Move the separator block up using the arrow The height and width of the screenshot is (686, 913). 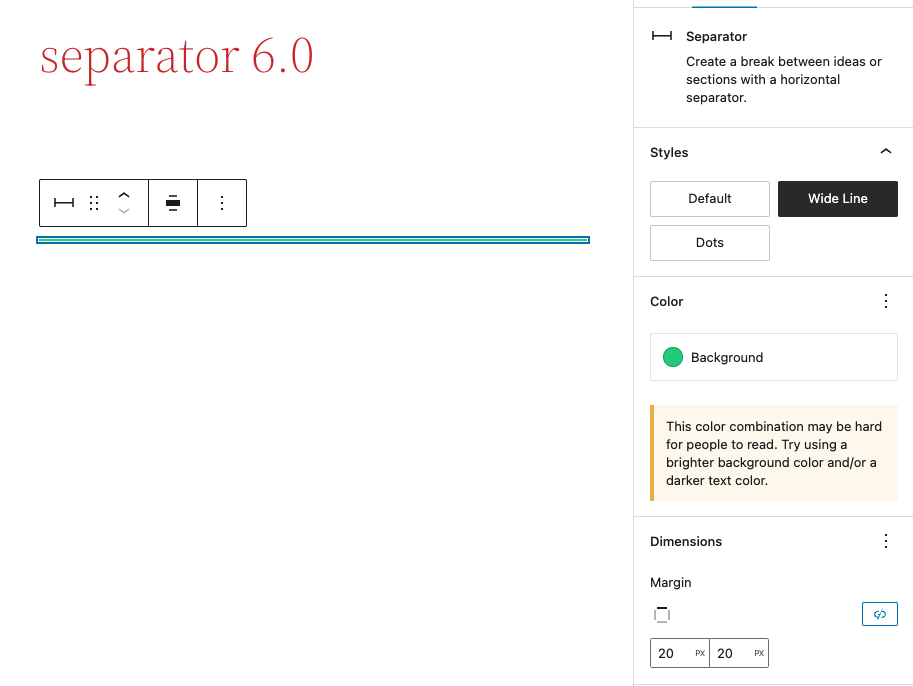tap(124, 194)
